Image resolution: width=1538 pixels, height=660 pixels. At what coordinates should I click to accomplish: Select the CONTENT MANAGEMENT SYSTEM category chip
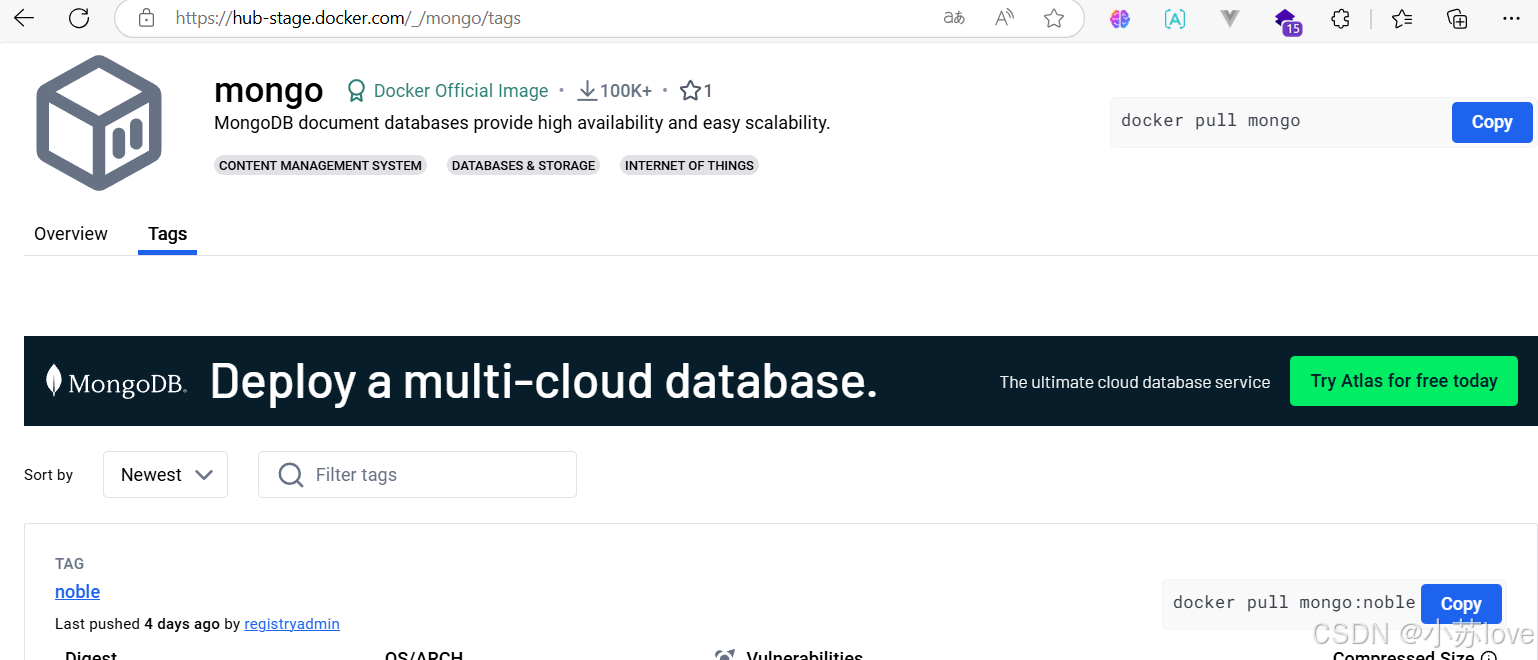point(320,166)
